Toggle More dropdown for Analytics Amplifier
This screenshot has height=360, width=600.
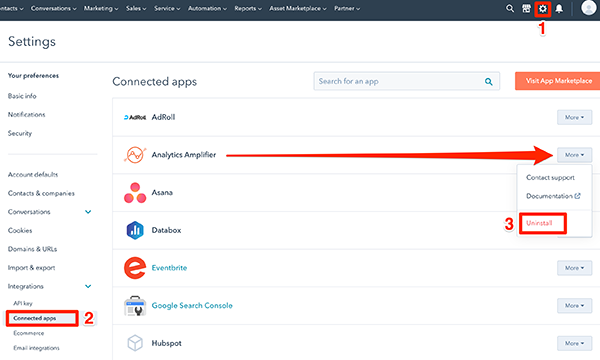(574, 155)
